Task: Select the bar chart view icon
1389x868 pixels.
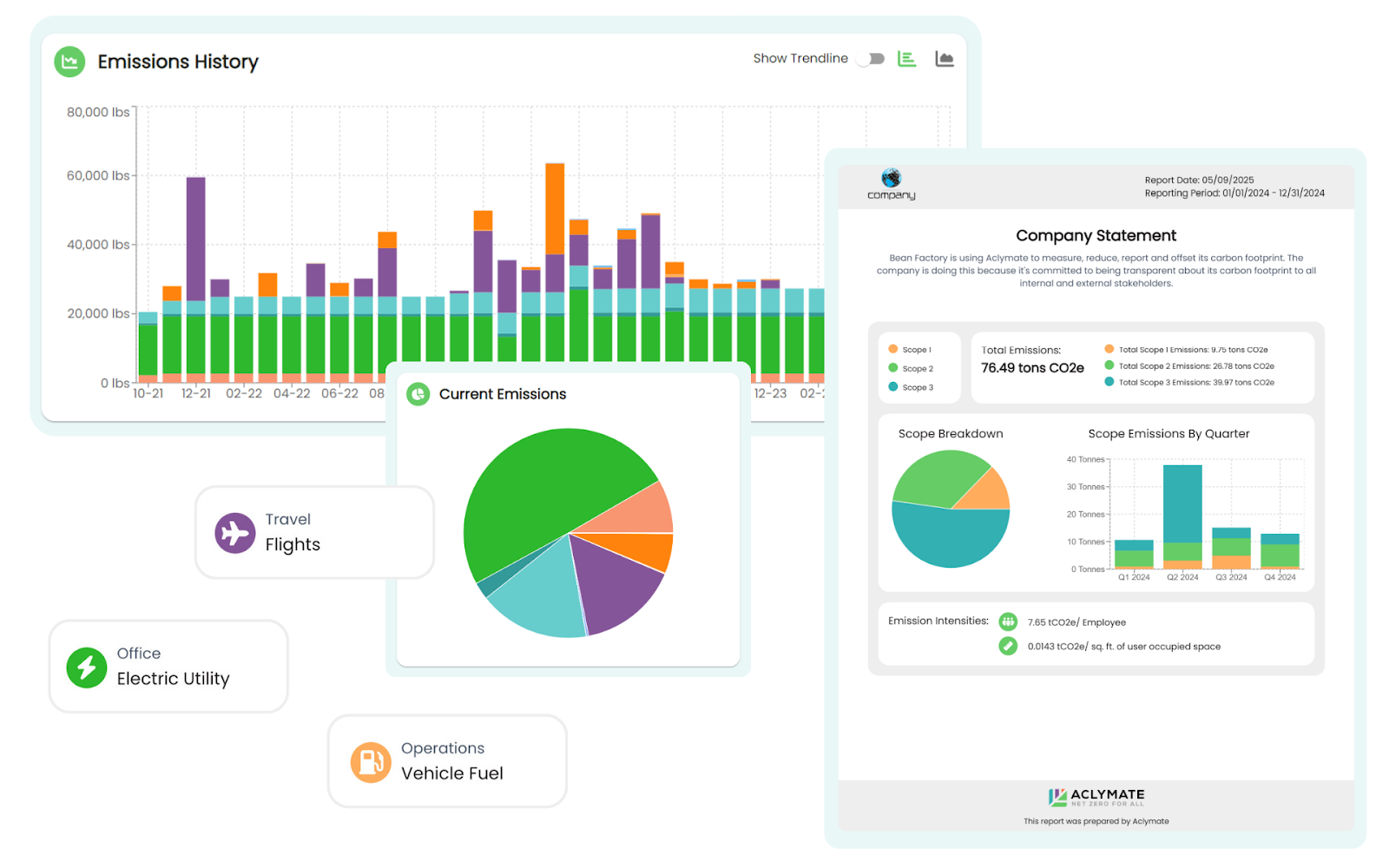Action: (x=906, y=58)
